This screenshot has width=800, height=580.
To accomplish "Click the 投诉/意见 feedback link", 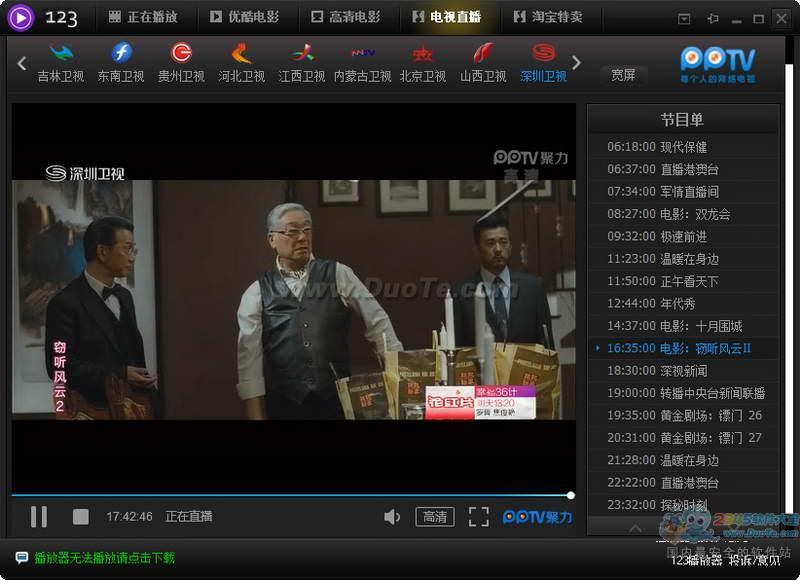I will (x=755, y=560).
